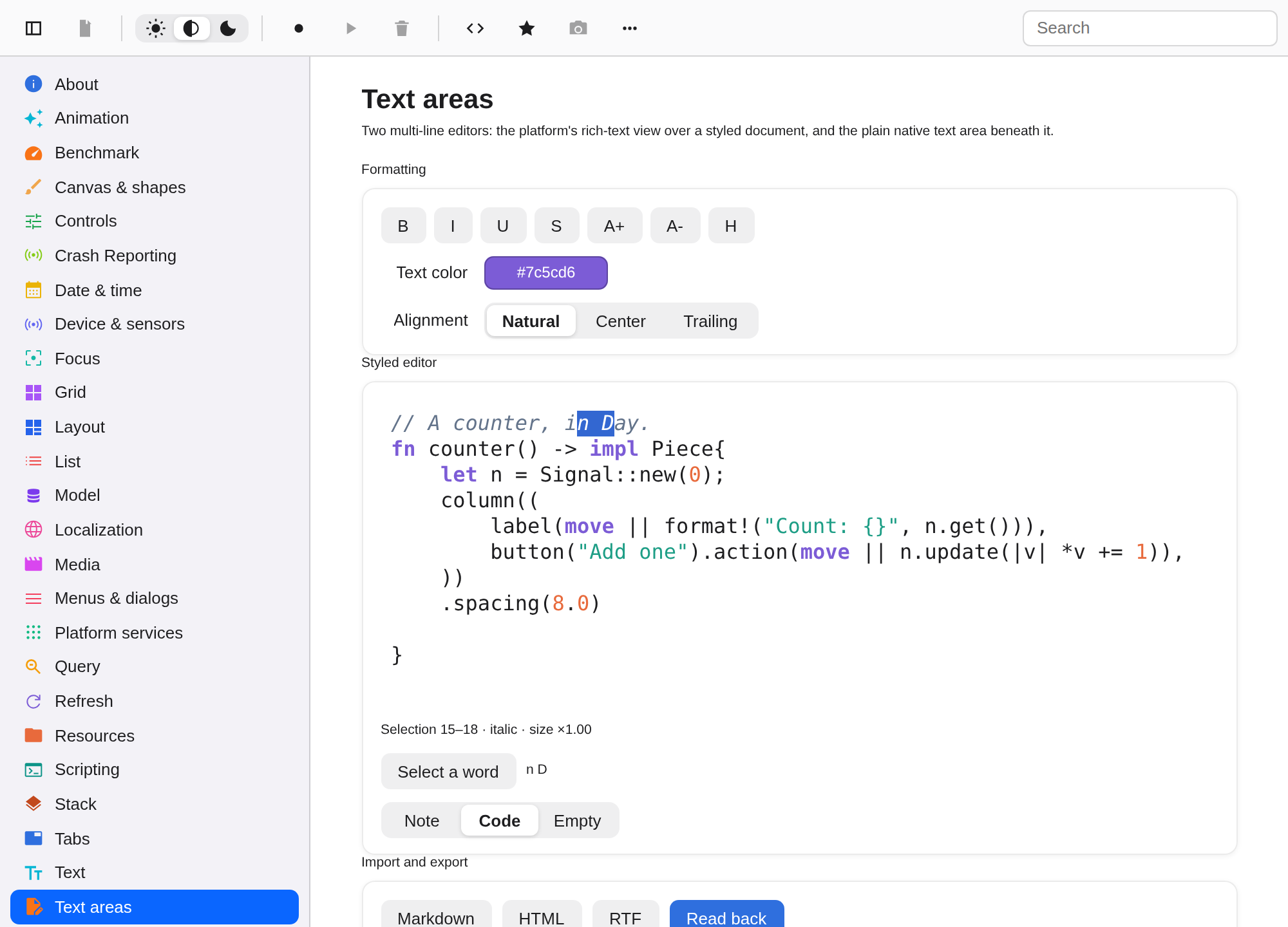Open the Controls sidebar item
The image size is (1288, 927).
[x=155, y=221]
